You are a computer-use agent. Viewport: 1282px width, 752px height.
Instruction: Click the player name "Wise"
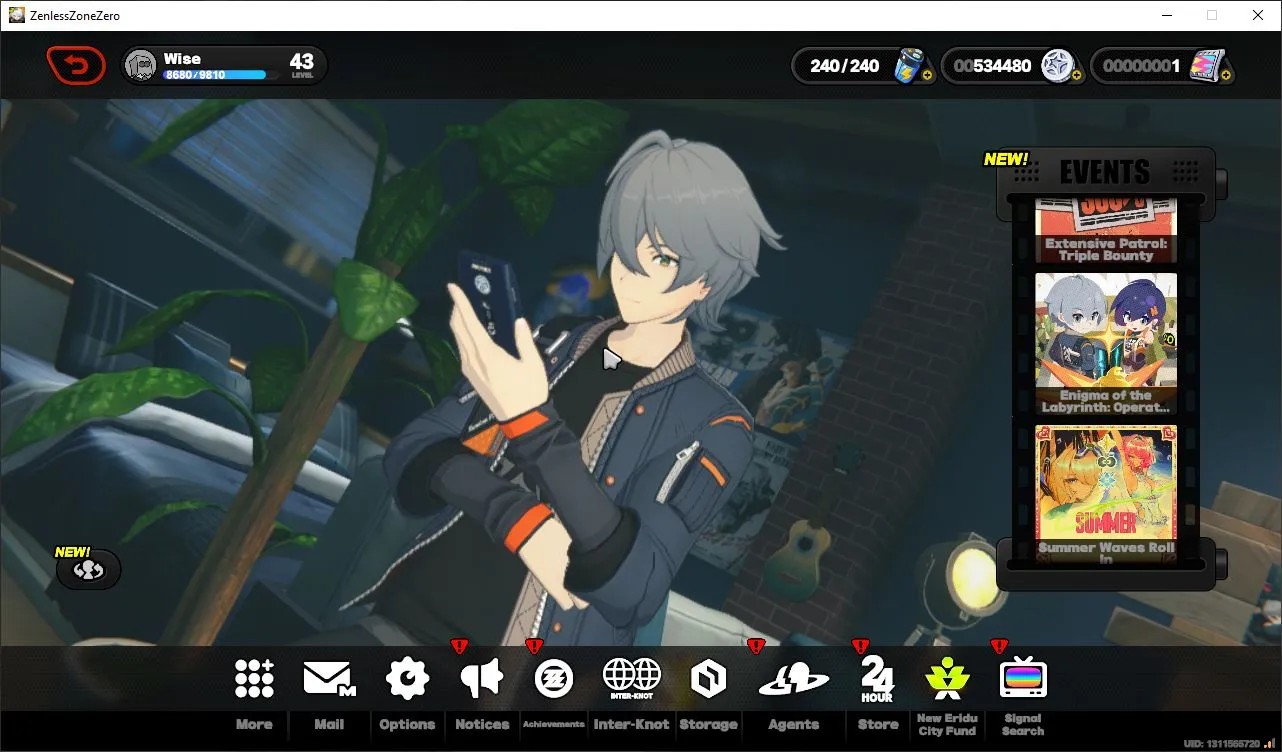click(x=182, y=59)
